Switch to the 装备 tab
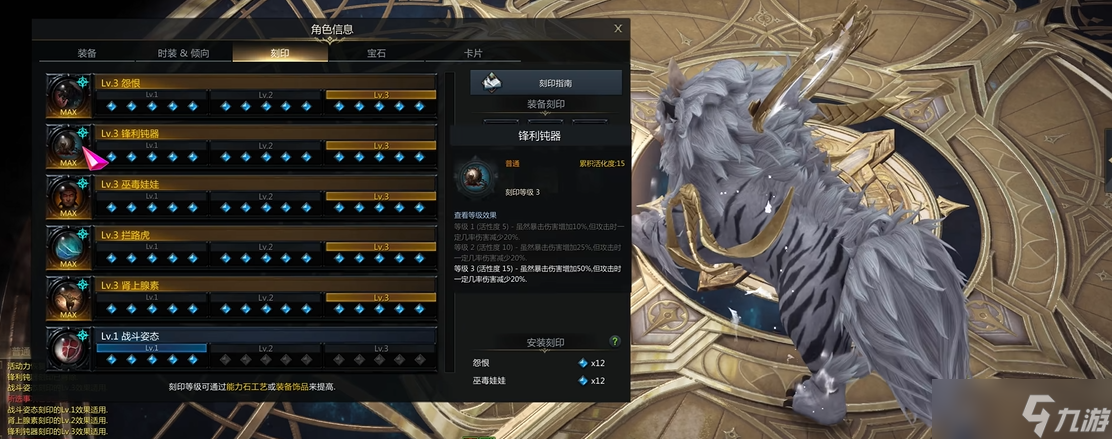Viewport: 1112px width, 439px height. (x=87, y=53)
